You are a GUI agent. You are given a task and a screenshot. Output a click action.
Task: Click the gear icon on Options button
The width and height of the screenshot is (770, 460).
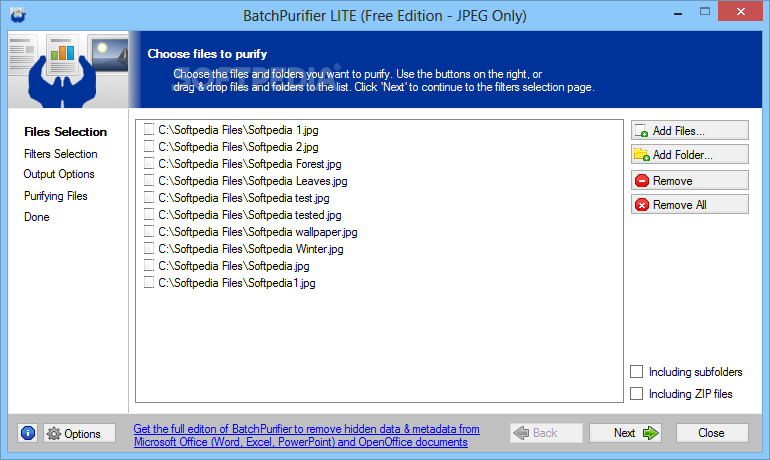click(54, 433)
